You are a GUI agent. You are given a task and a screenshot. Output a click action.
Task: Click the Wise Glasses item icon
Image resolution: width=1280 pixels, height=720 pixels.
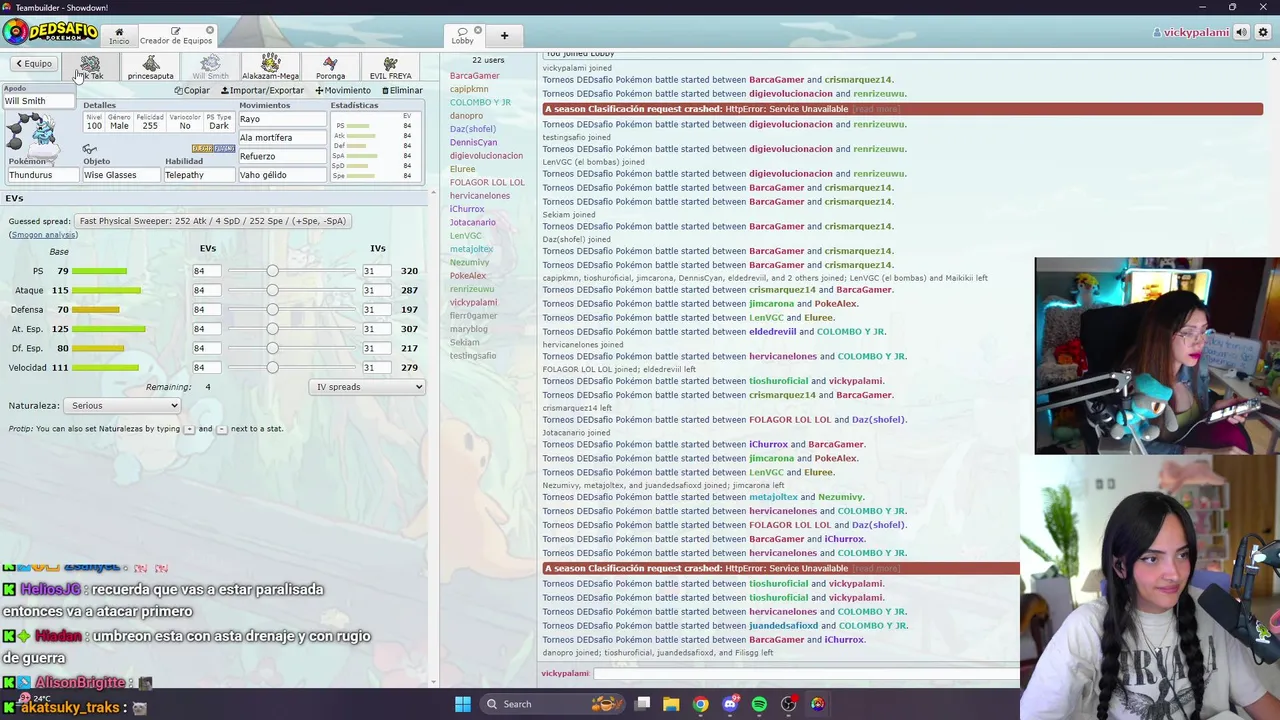click(x=90, y=149)
